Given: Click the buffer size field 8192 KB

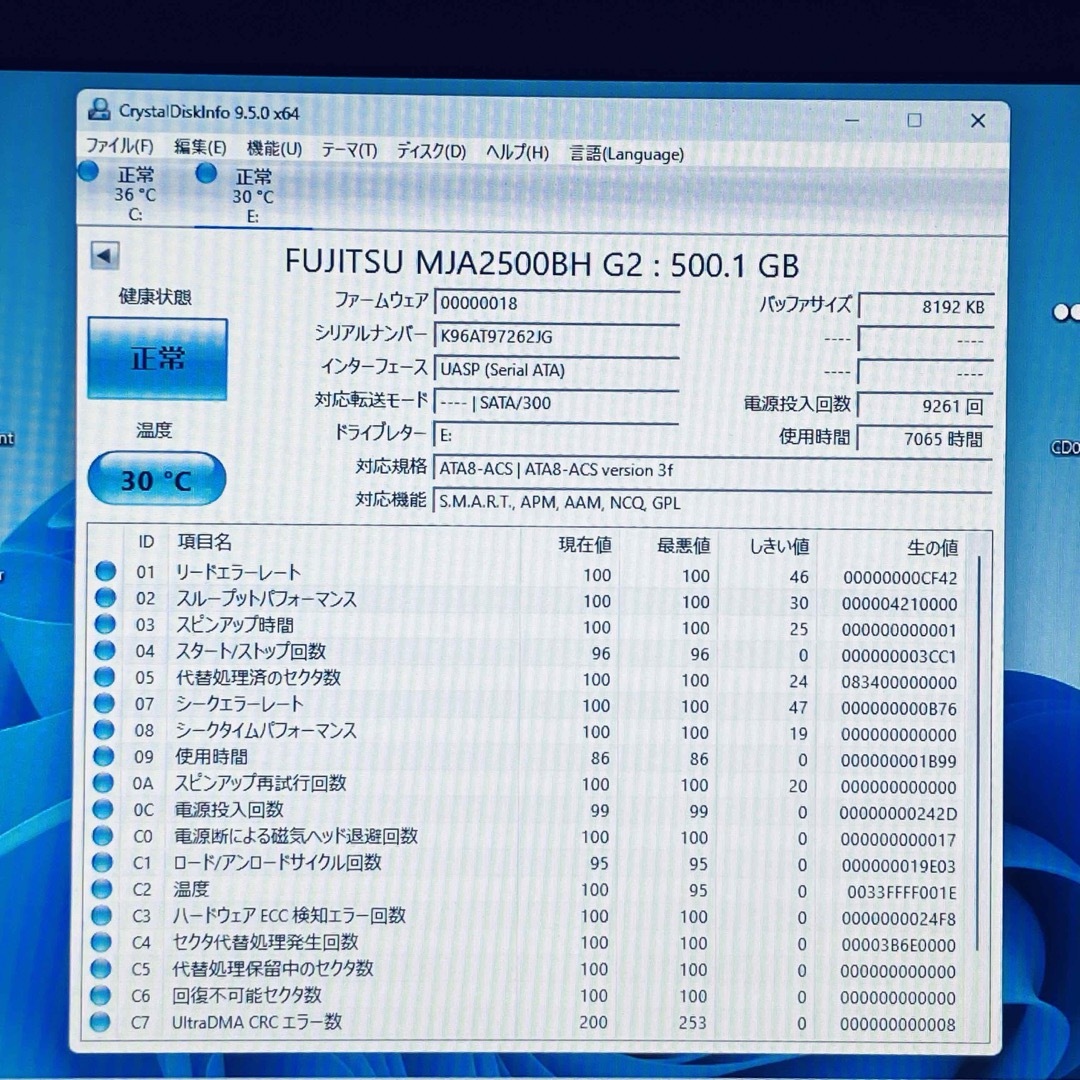Looking at the screenshot, I should pos(926,307).
